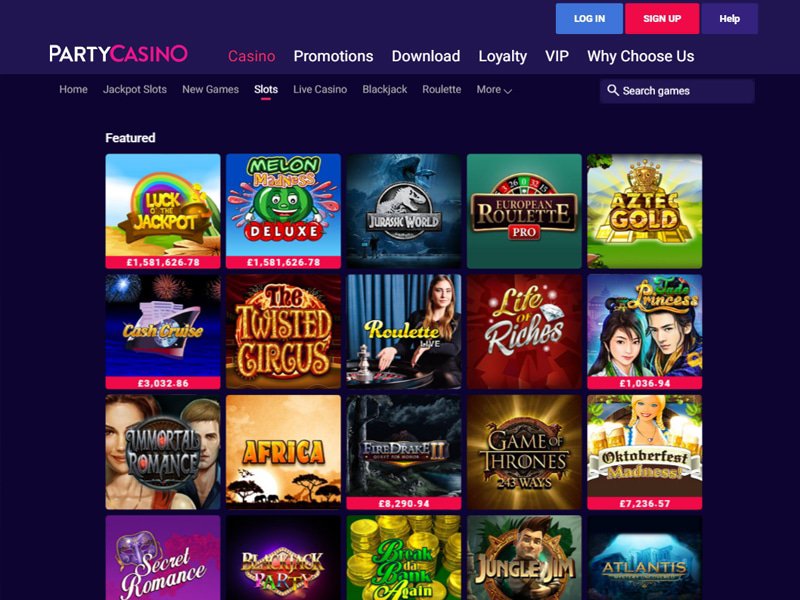Open Immortal Romance game tile
Viewport: 800px width, 600px height.
(163, 452)
